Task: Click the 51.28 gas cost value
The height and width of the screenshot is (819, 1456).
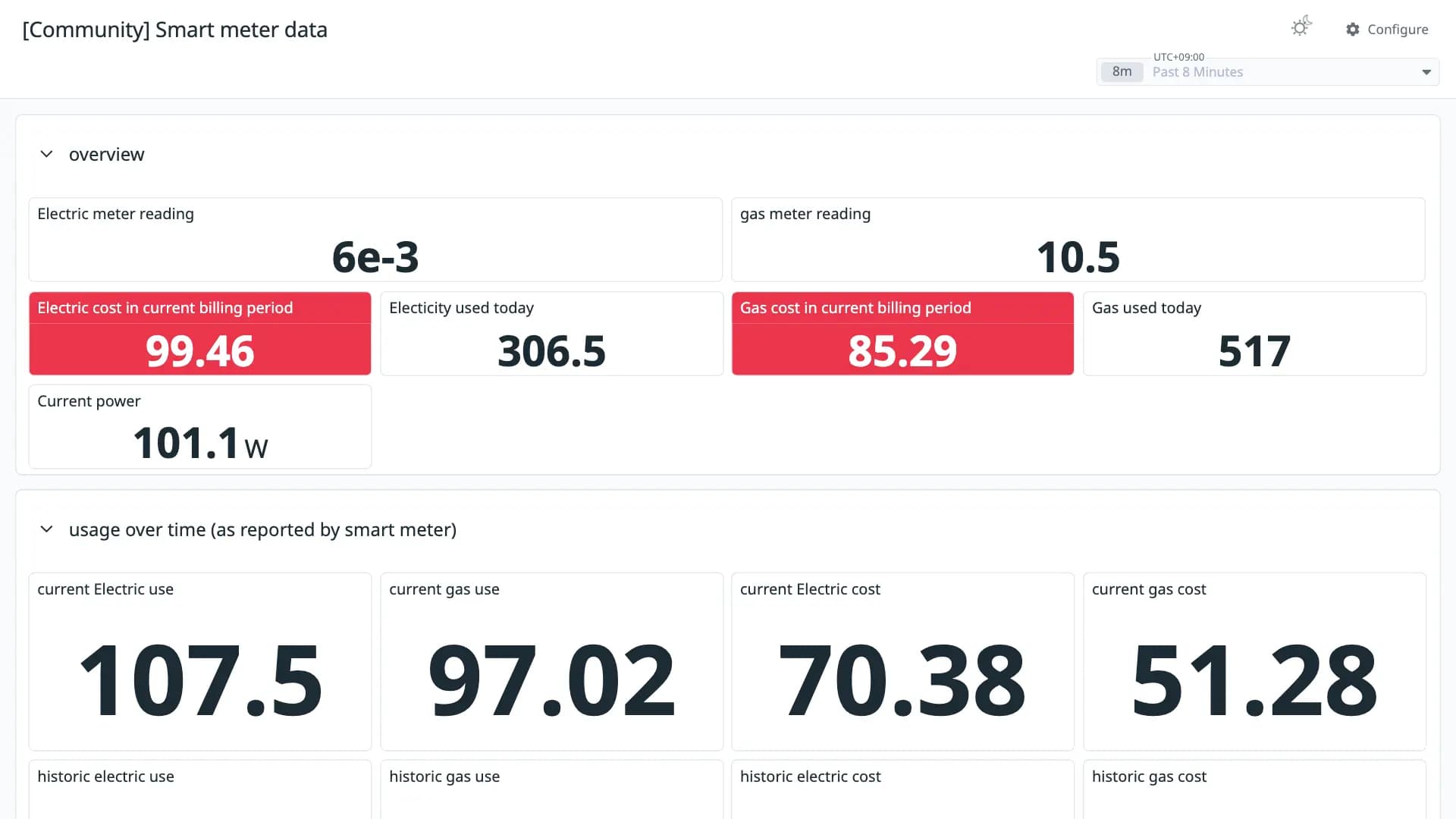Action: point(1254,680)
